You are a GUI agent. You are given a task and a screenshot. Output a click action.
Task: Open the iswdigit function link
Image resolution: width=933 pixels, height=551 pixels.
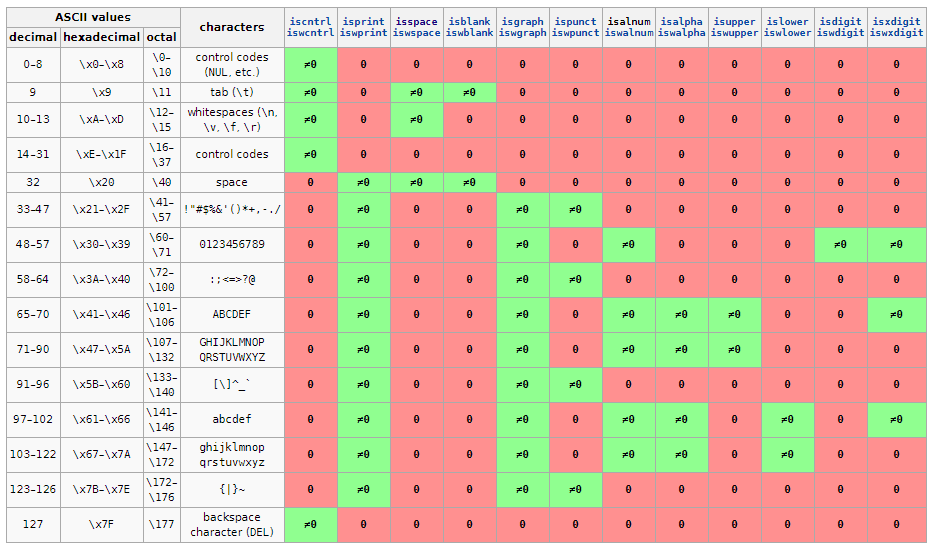pos(840,33)
